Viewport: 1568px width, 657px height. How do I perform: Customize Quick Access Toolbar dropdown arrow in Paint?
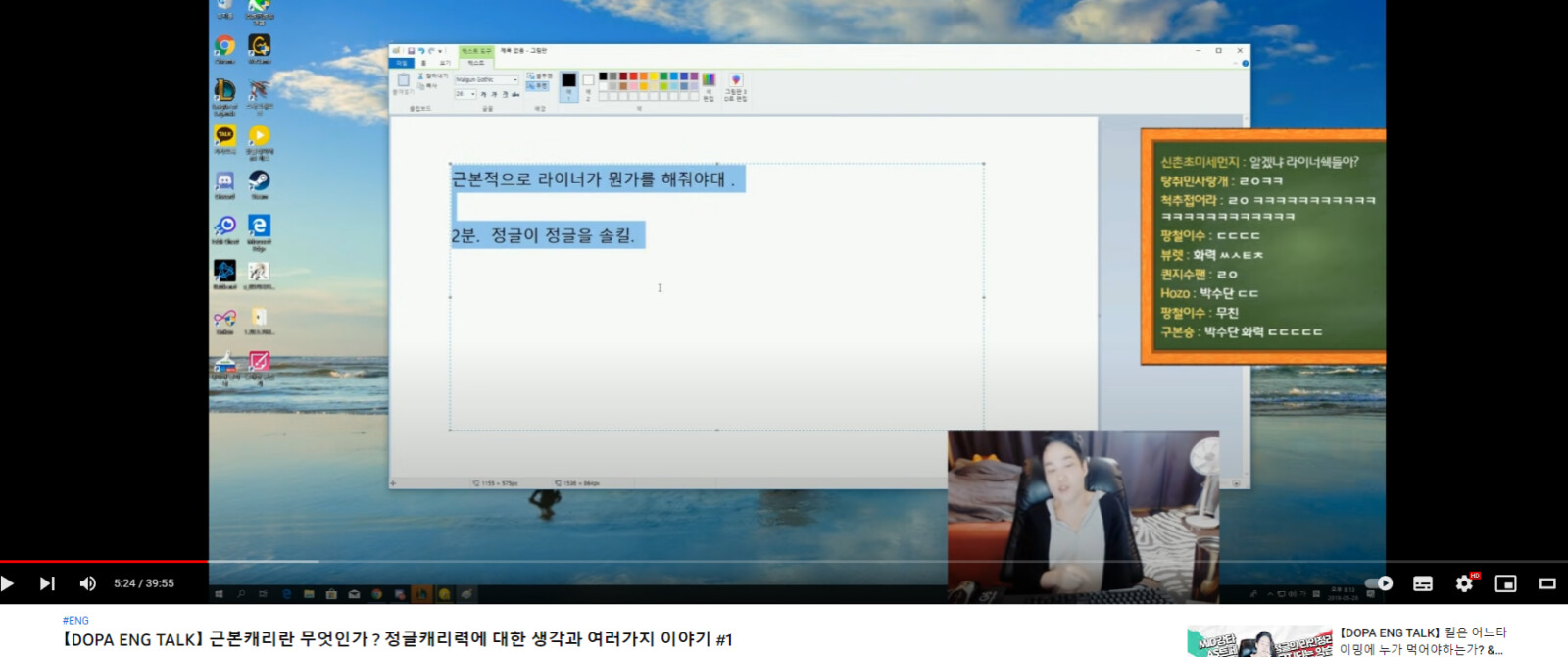pos(440,51)
